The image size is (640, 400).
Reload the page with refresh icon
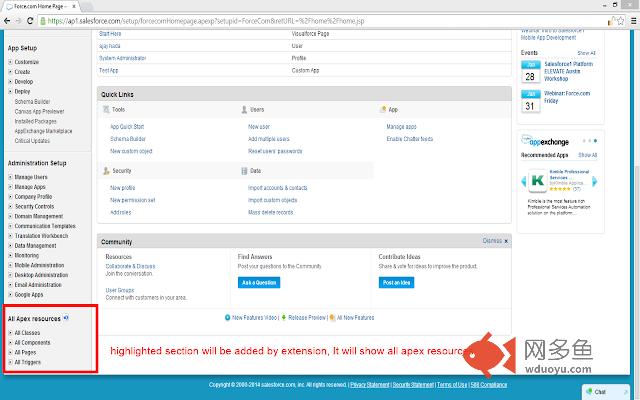(30, 20)
